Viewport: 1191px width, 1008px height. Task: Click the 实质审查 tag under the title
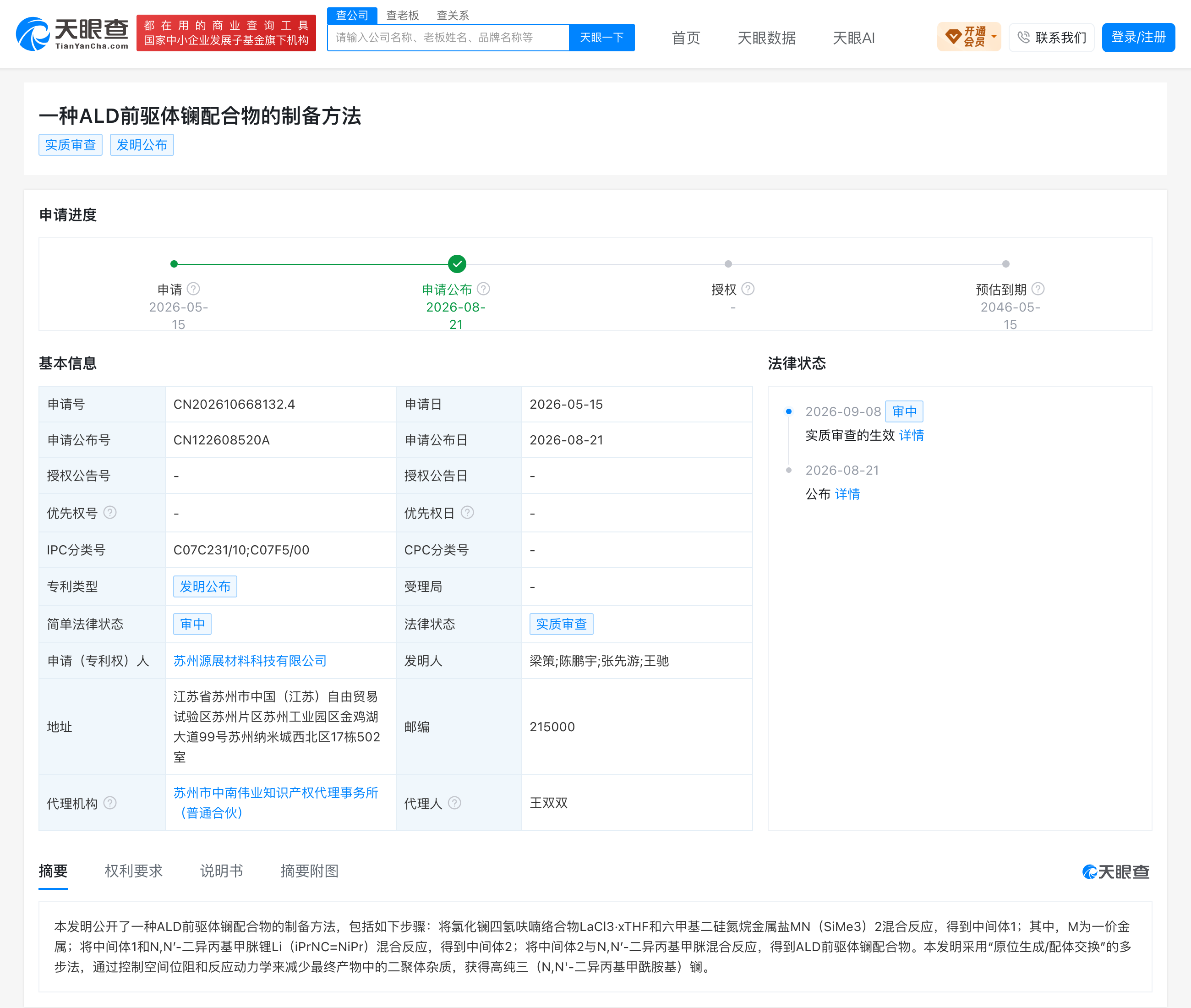[x=70, y=145]
